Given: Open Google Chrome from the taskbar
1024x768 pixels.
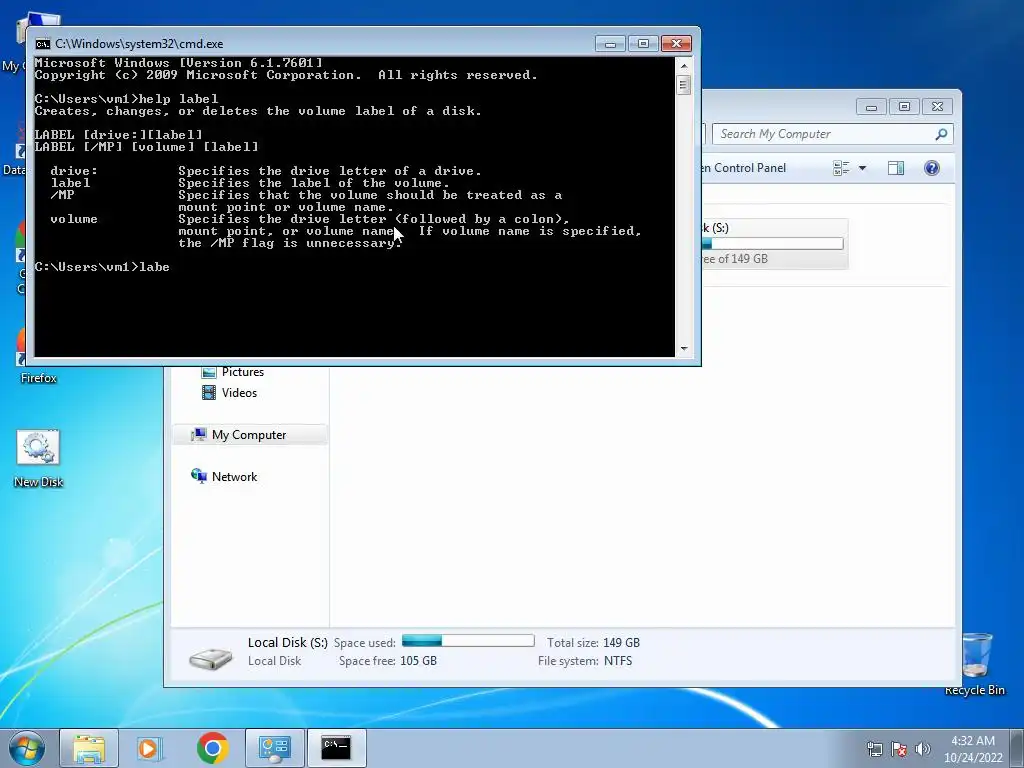Looking at the screenshot, I should (x=212, y=748).
